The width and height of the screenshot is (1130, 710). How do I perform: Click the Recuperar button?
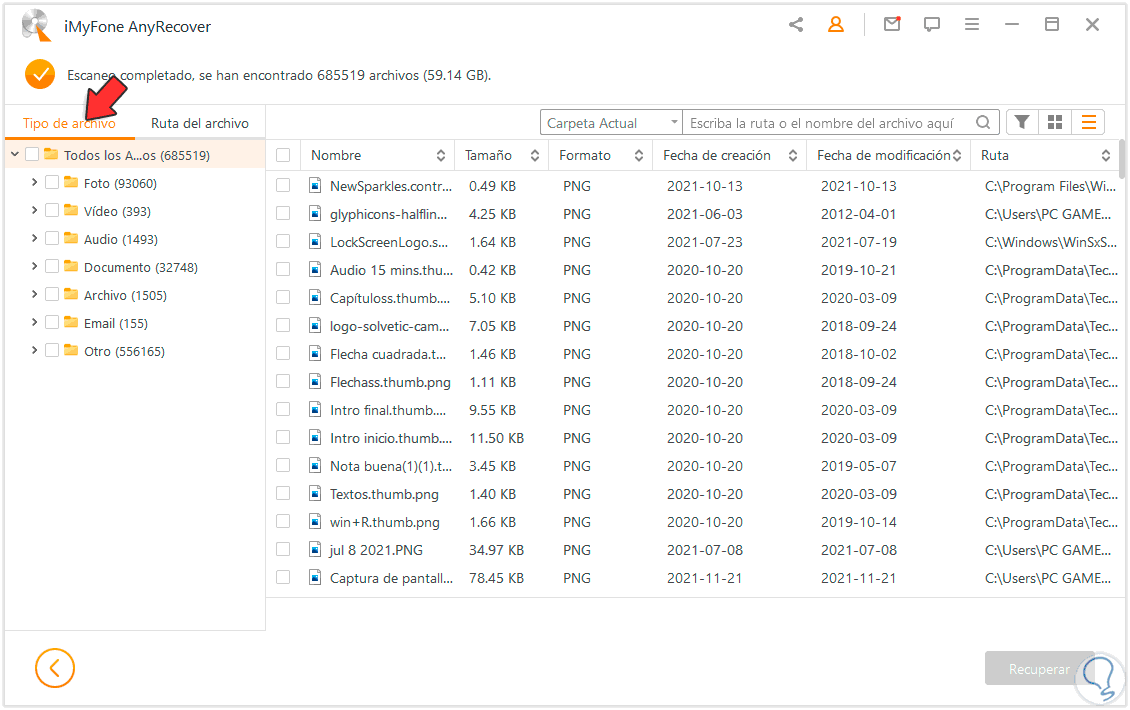coord(1039,669)
